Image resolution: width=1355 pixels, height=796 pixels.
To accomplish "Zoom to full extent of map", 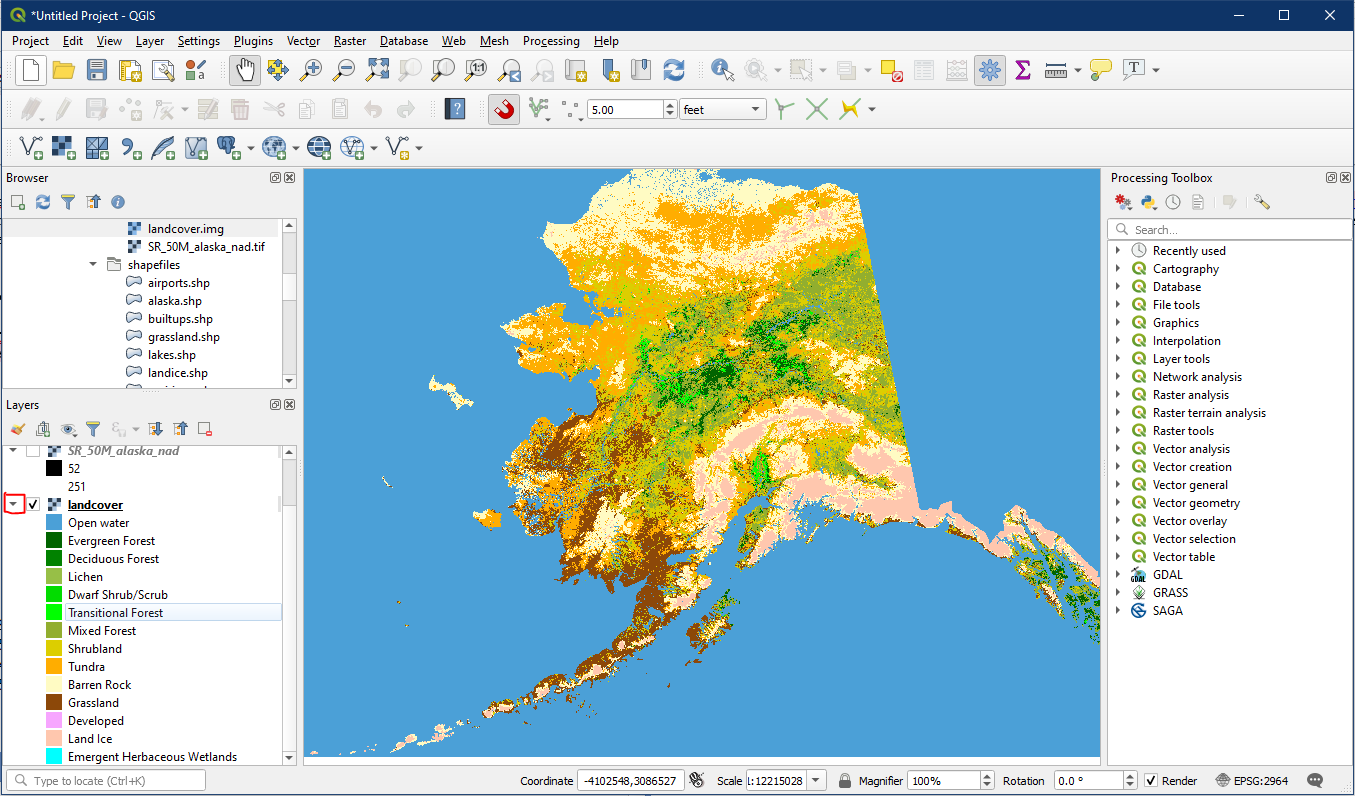I will (x=377, y=70).
